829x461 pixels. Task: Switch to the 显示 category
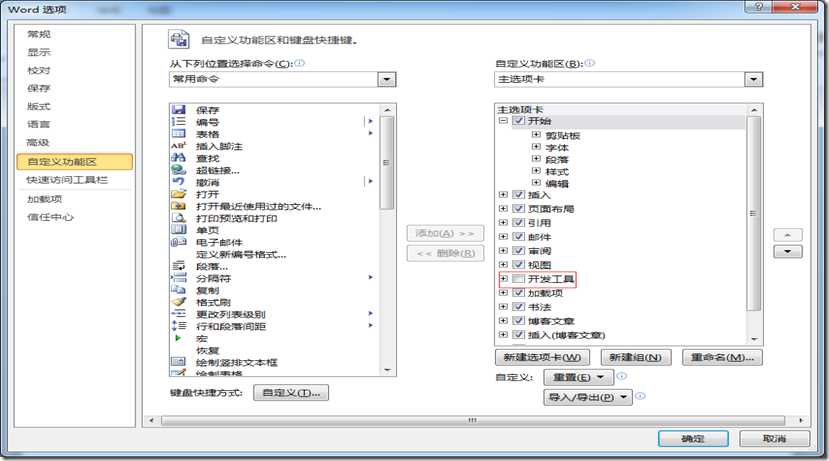point(39,52)
